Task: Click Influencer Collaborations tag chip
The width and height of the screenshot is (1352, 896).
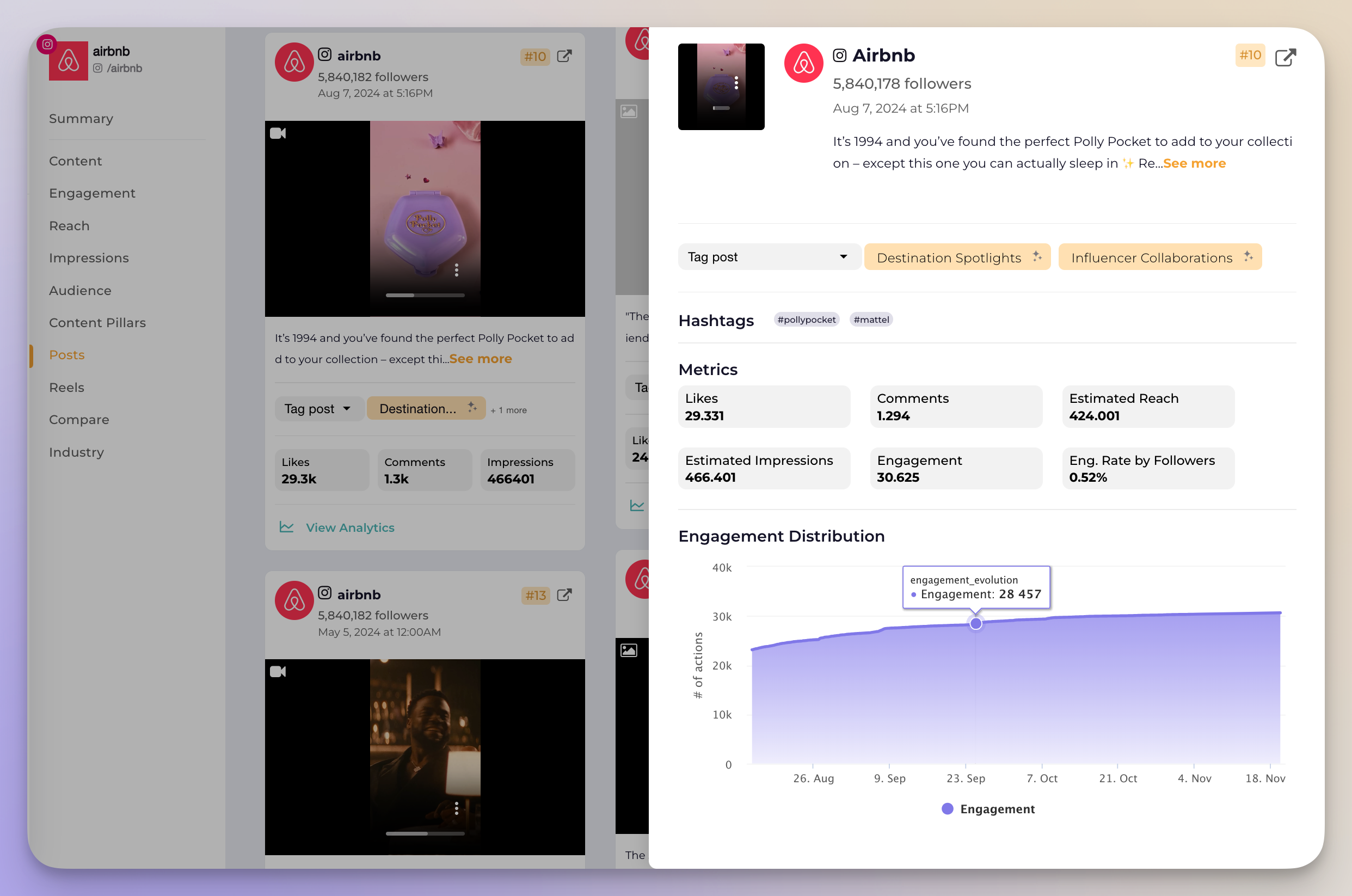Action: [1159, 256]
